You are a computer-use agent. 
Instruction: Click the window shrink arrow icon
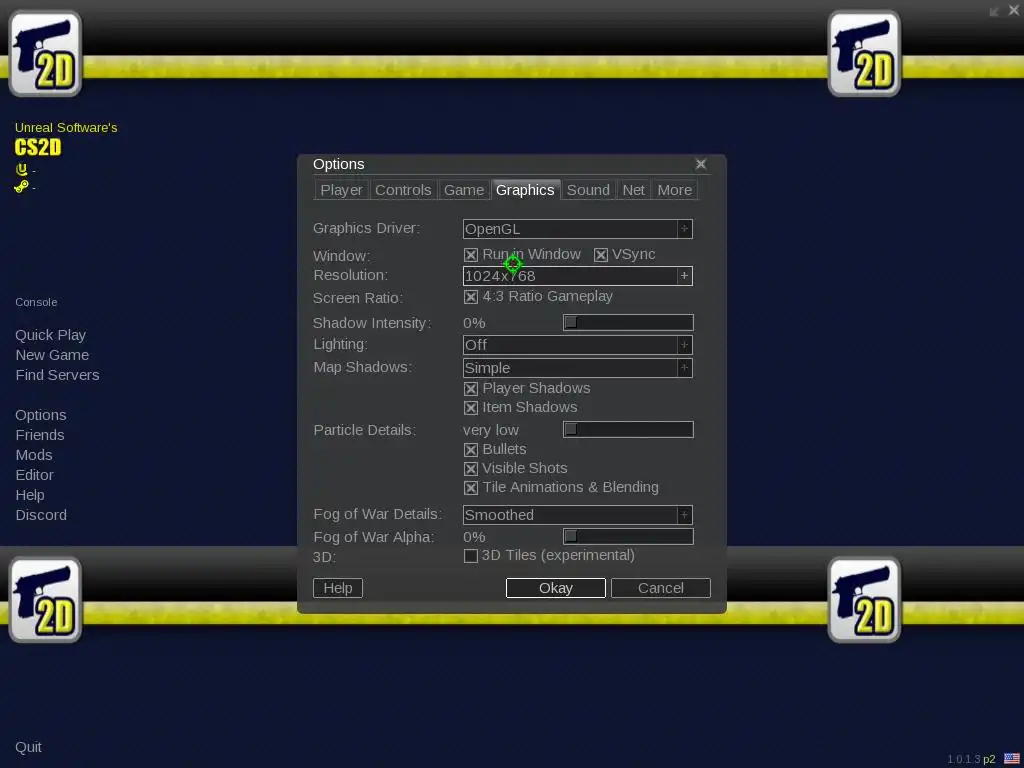click(x=994, y=11)
